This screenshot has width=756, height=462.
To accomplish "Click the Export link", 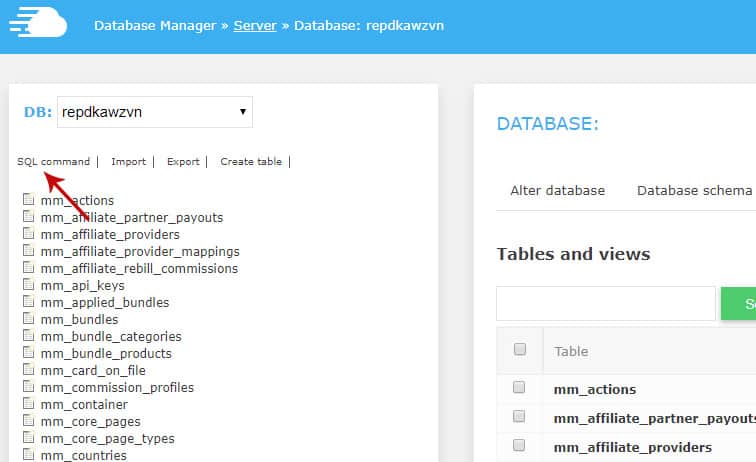I will point(183,162).
